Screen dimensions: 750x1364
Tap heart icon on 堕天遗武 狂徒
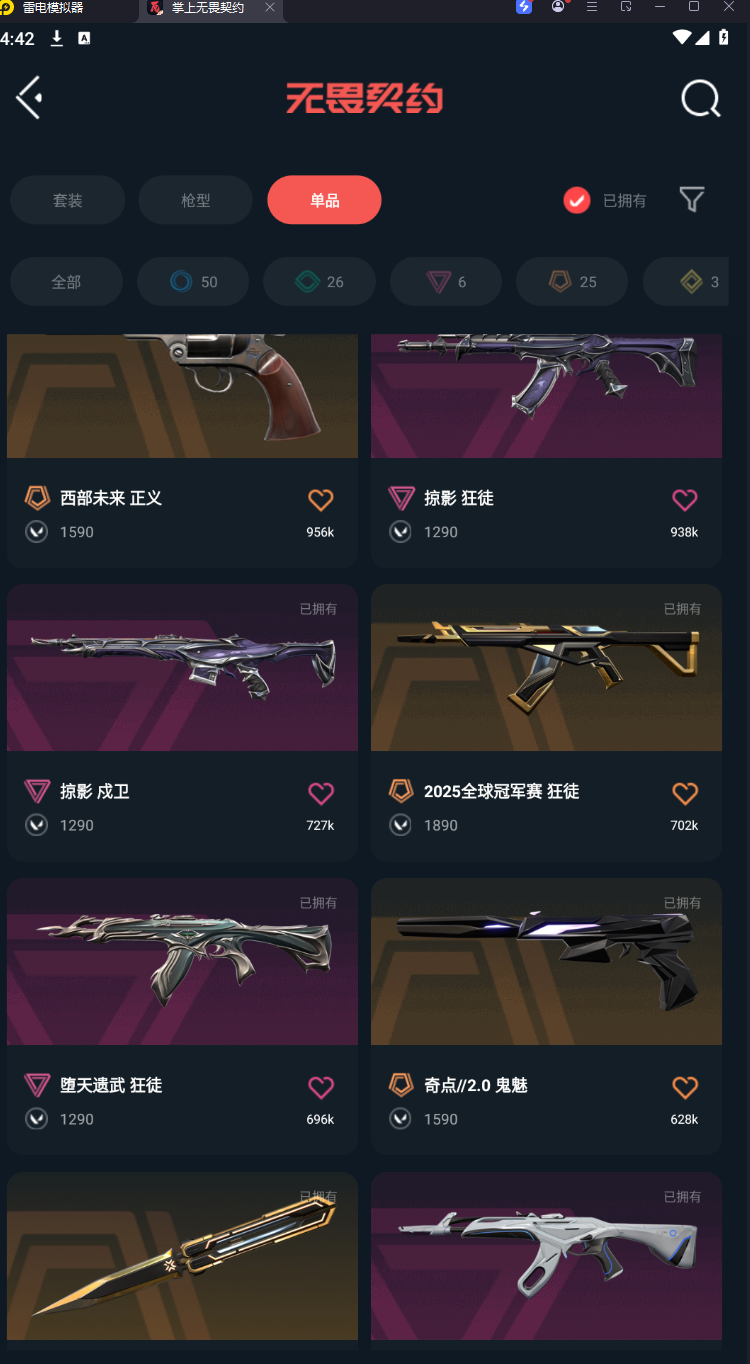[320, 1087]
